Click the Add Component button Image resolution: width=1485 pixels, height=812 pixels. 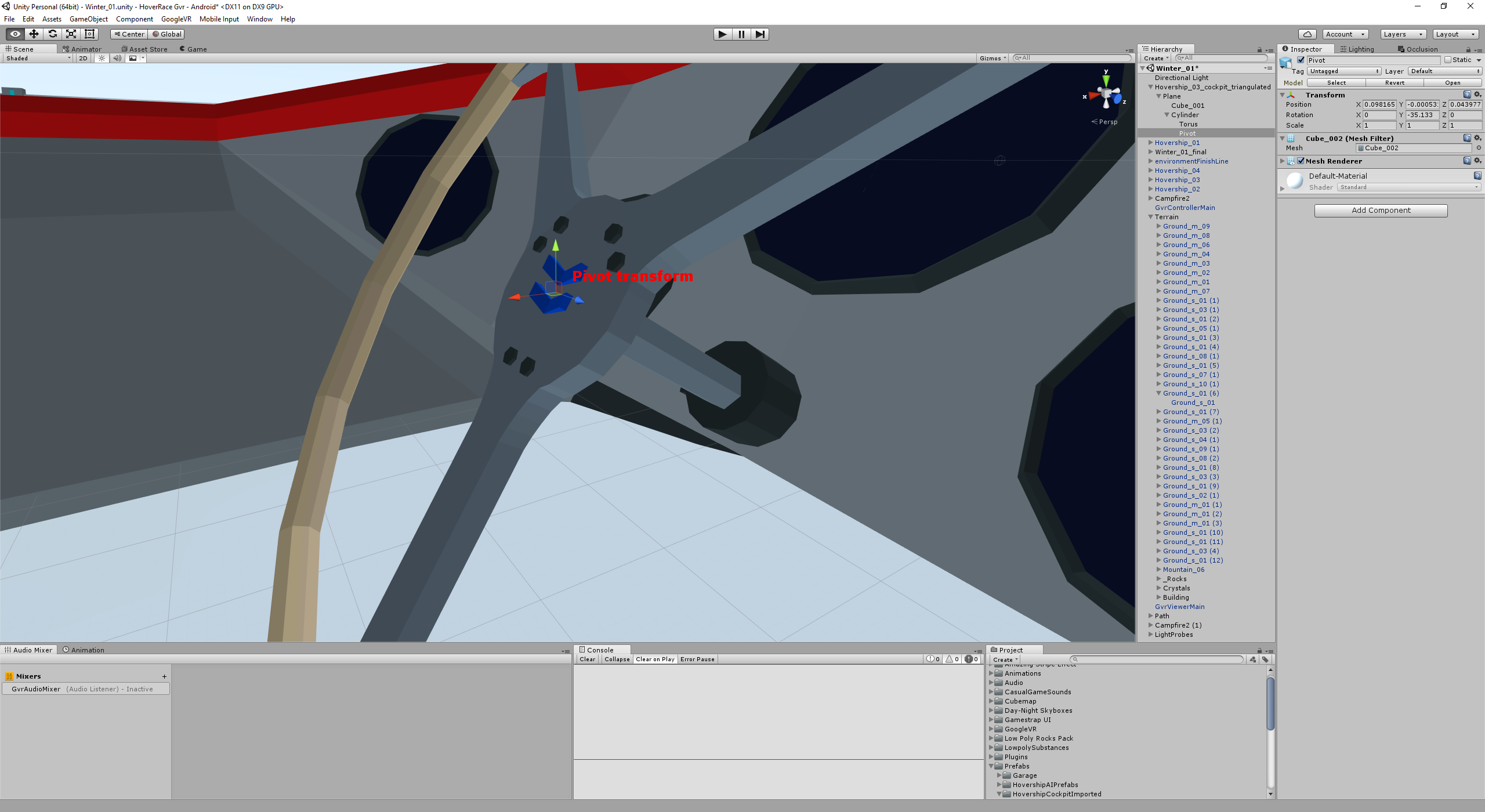(x=1381, y=211)
